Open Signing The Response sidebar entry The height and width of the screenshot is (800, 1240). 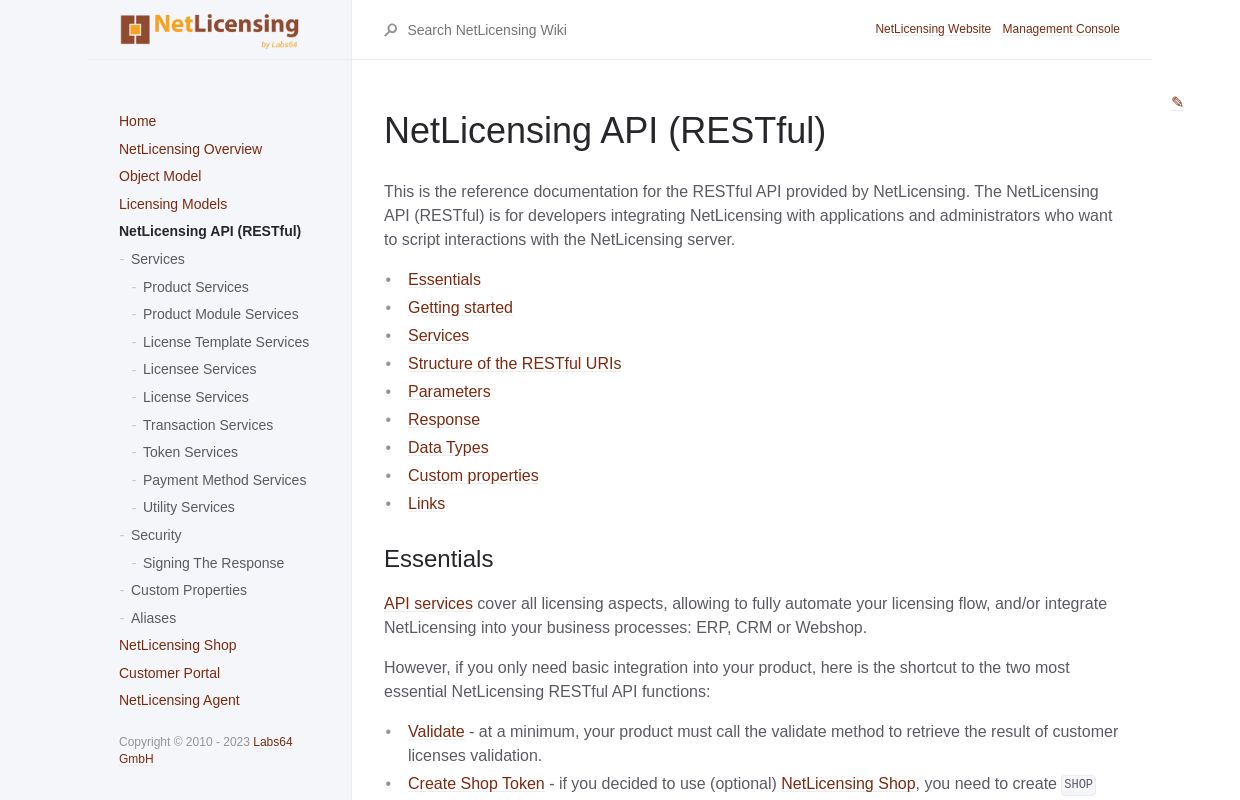[214, 563]
